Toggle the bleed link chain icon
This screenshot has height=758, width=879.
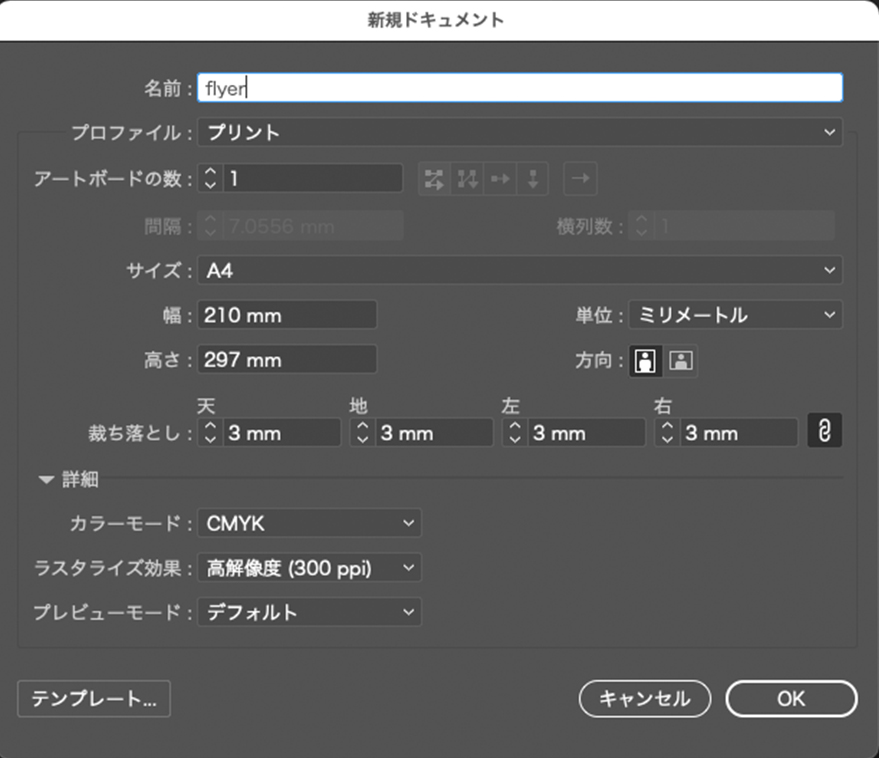pos(825,431)
